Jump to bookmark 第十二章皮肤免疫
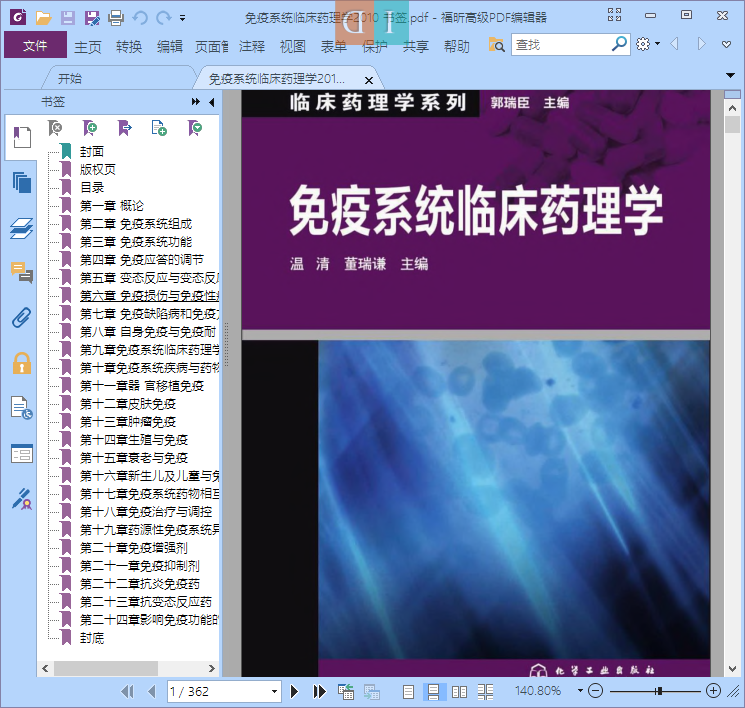 tap(128, 404)
